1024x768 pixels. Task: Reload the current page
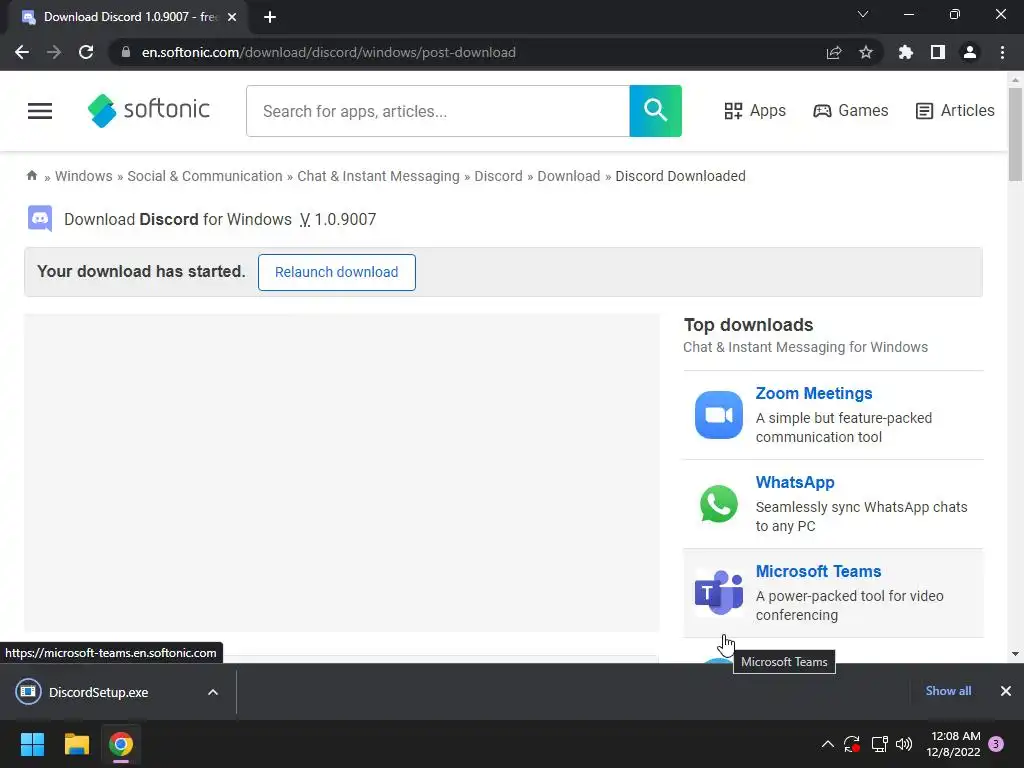[x=86, y=52]
